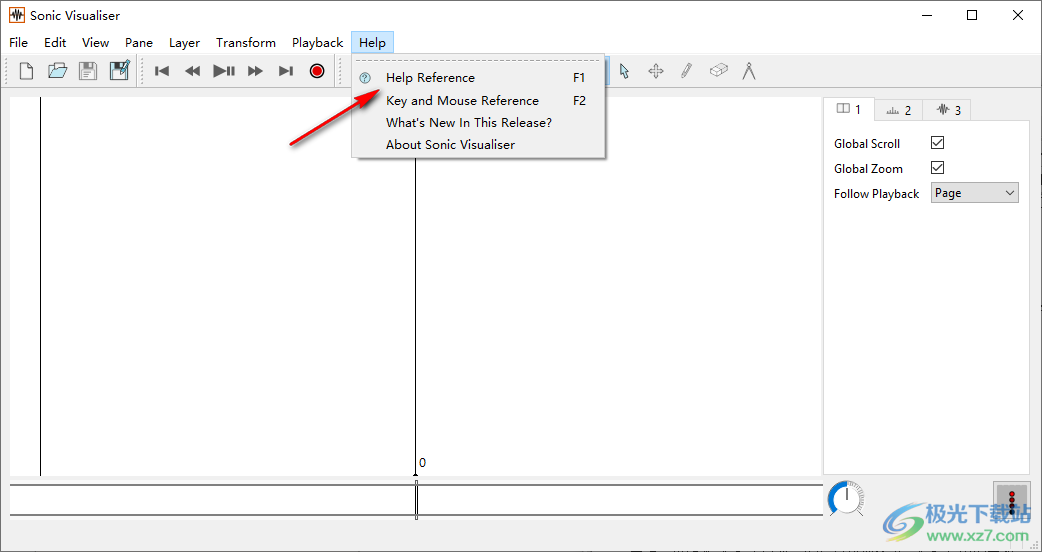Screen dimensions: 1042x552
Task: Click the Open file folder icon
Action: tap(57, 71)
